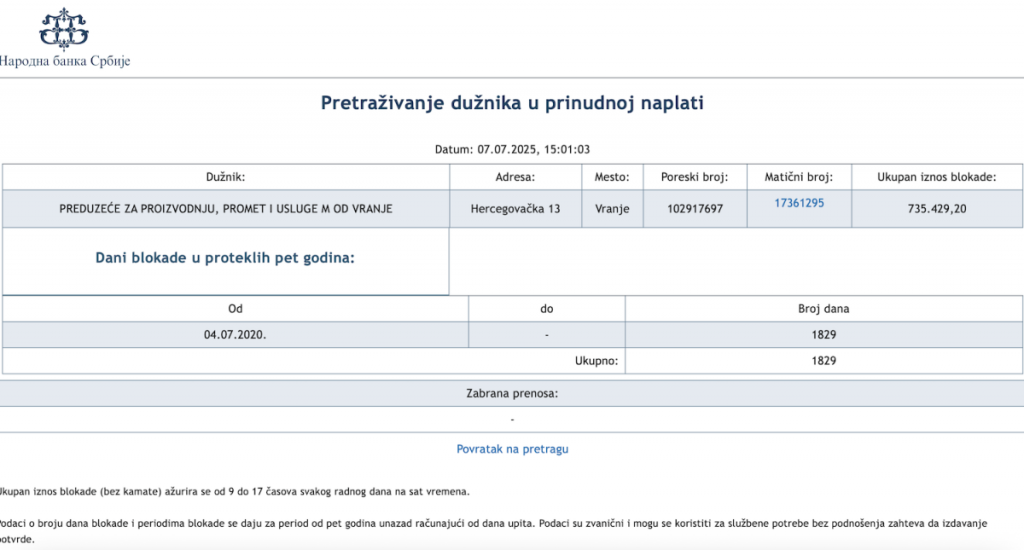Screen dimensions: 1024x550
Task: Click the Datum timestamp line
Action: (x=512, y=150)
